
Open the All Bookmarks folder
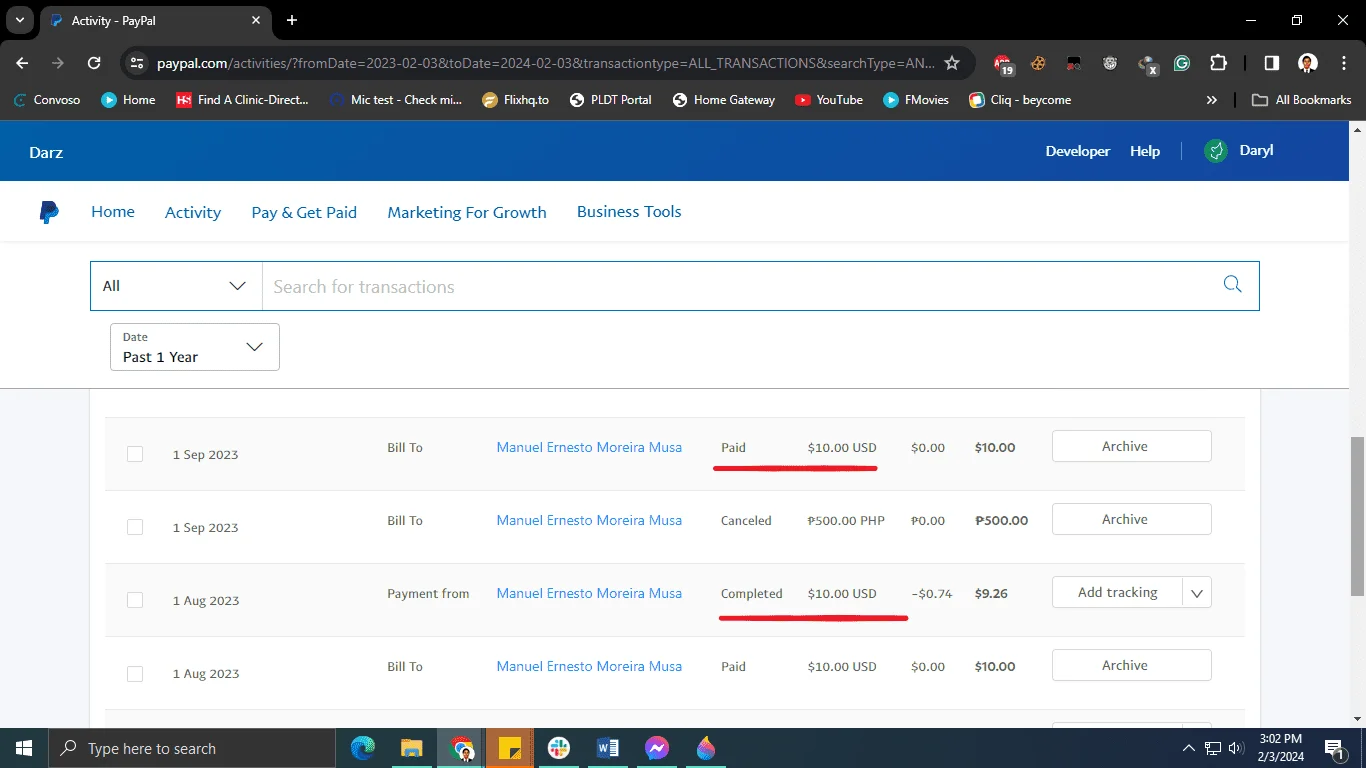(x=1302, y=100)
